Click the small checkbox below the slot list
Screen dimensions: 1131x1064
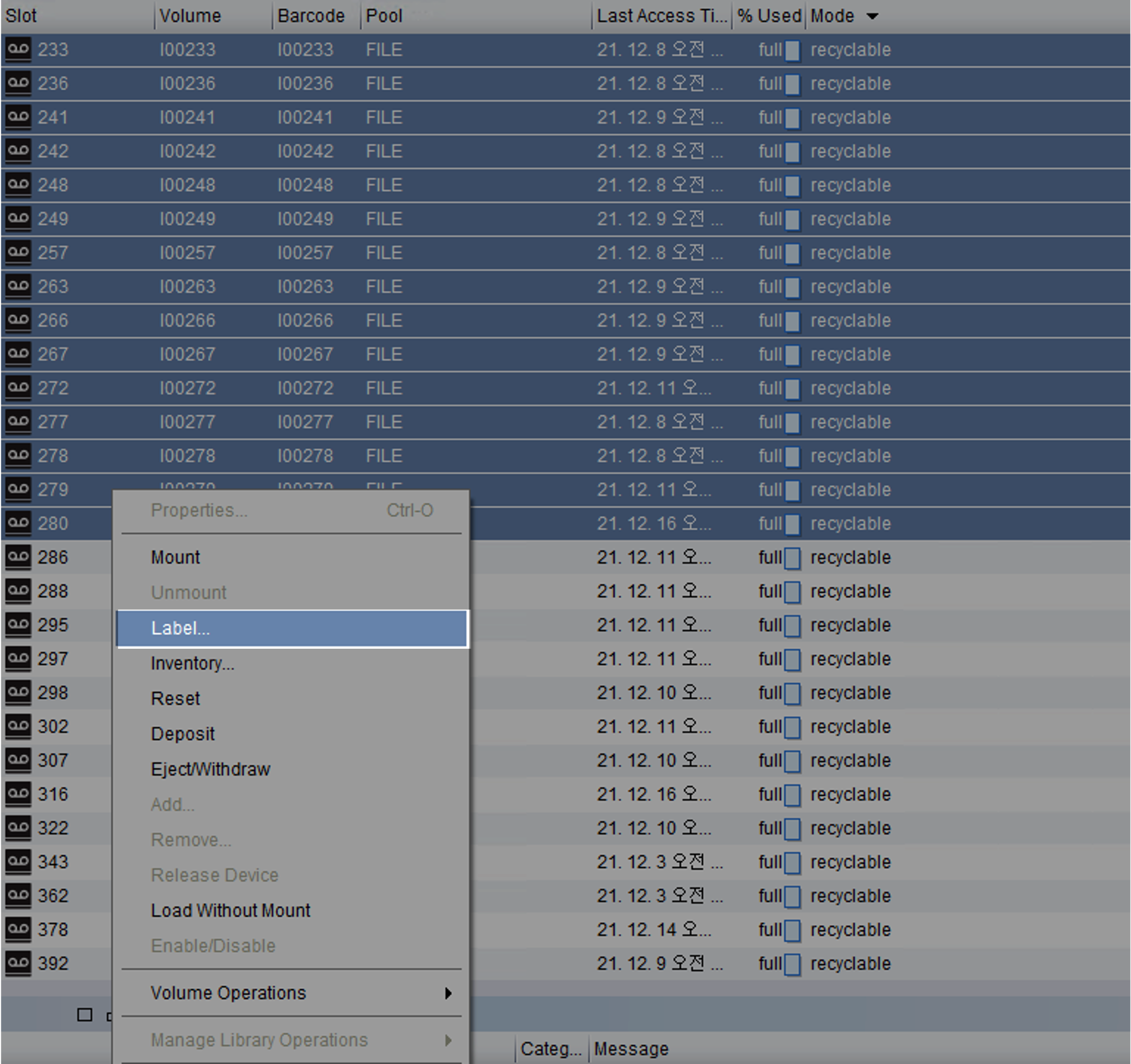85,1015
